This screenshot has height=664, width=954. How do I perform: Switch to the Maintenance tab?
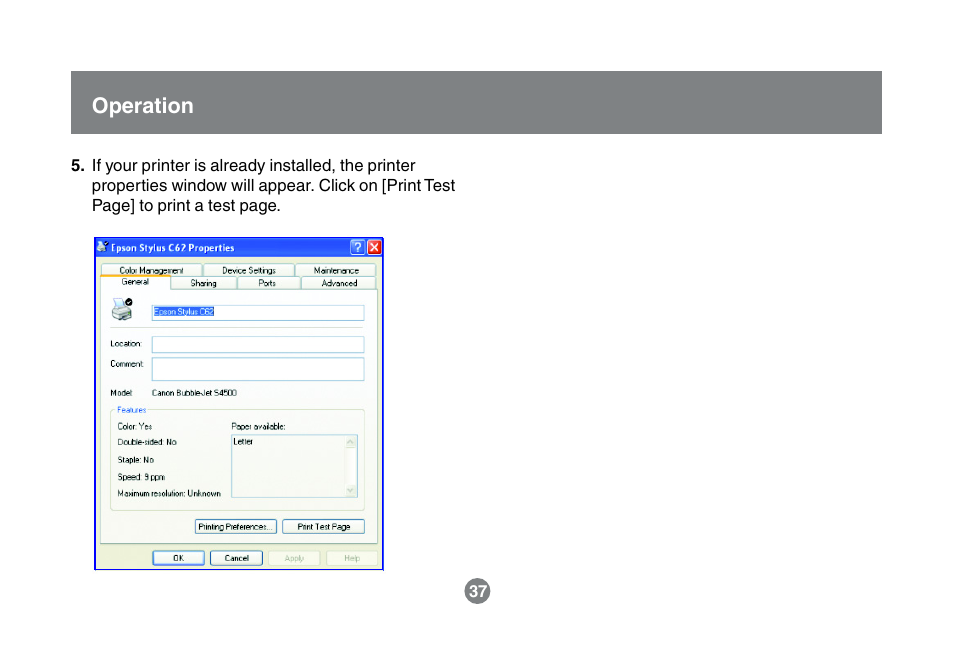(336, 270)
